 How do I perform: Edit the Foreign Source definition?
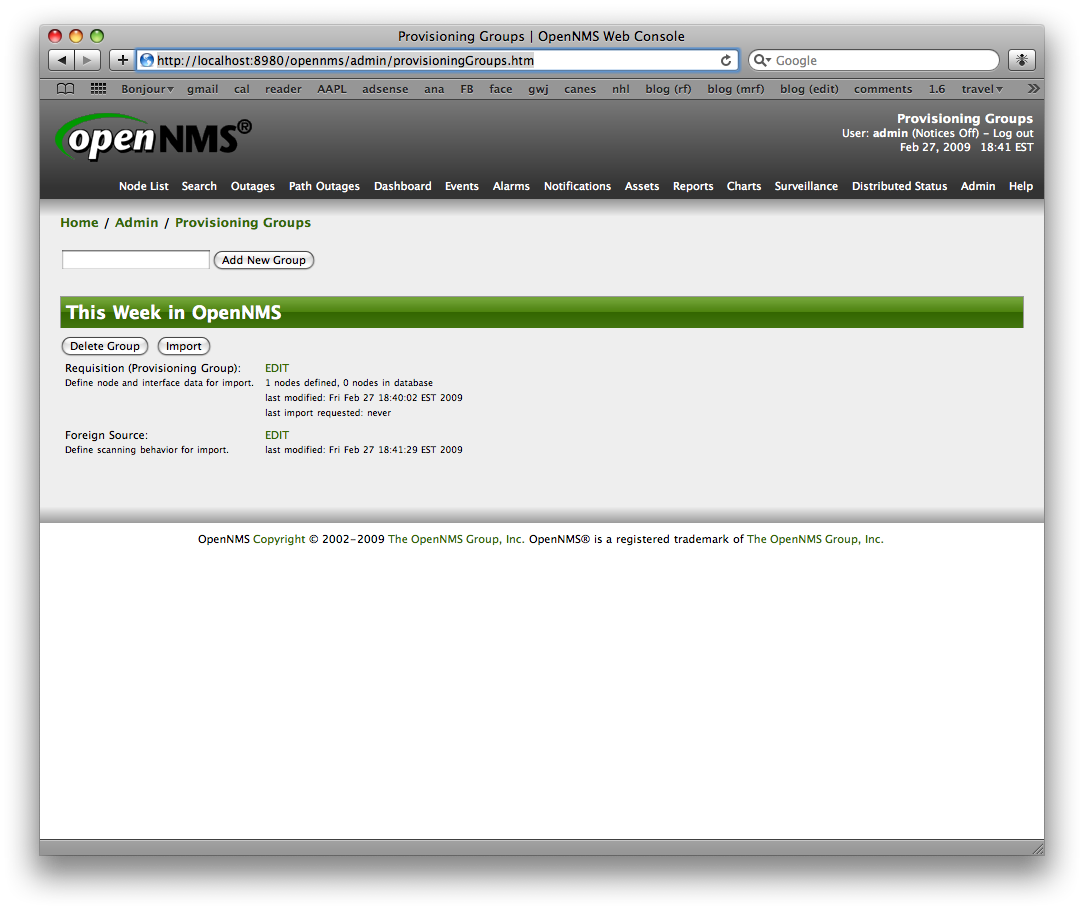[277, 435]
